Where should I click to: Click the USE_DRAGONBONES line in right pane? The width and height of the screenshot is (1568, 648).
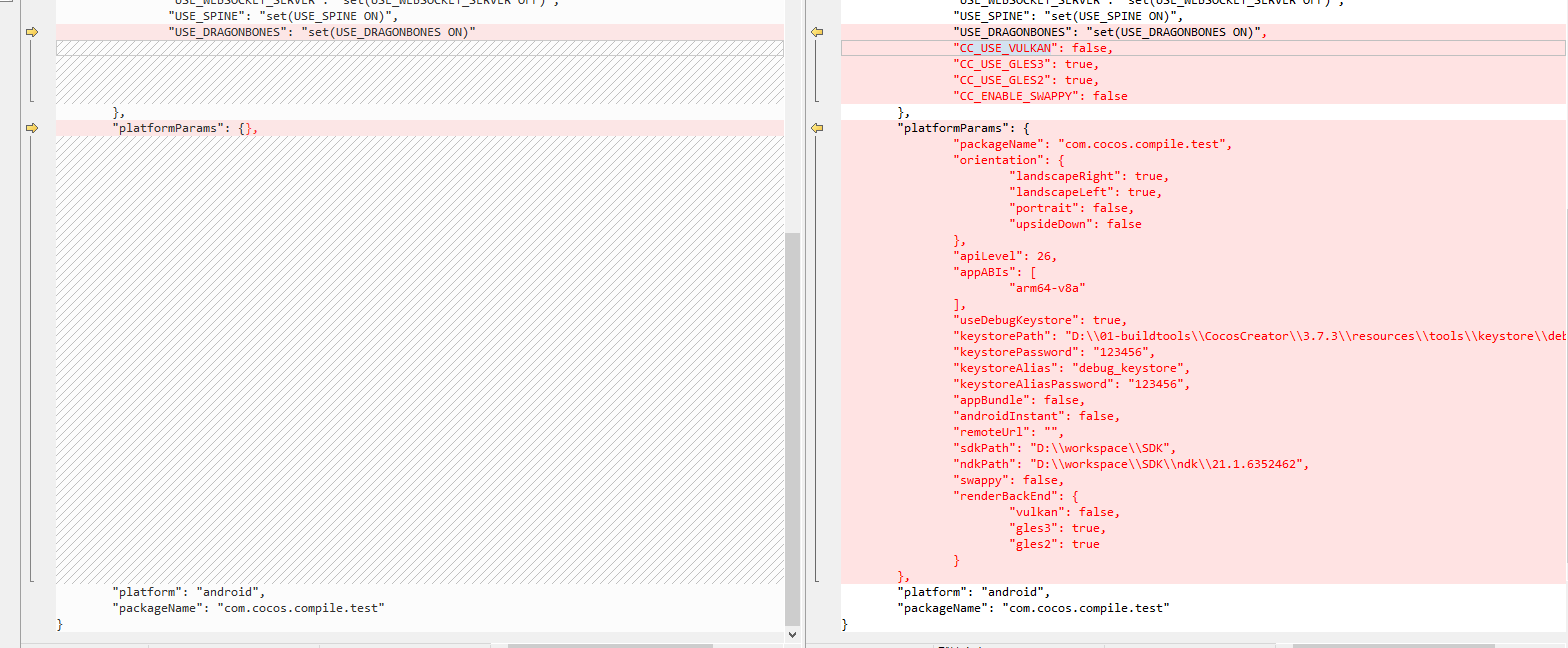click(x=1111, y=32)
